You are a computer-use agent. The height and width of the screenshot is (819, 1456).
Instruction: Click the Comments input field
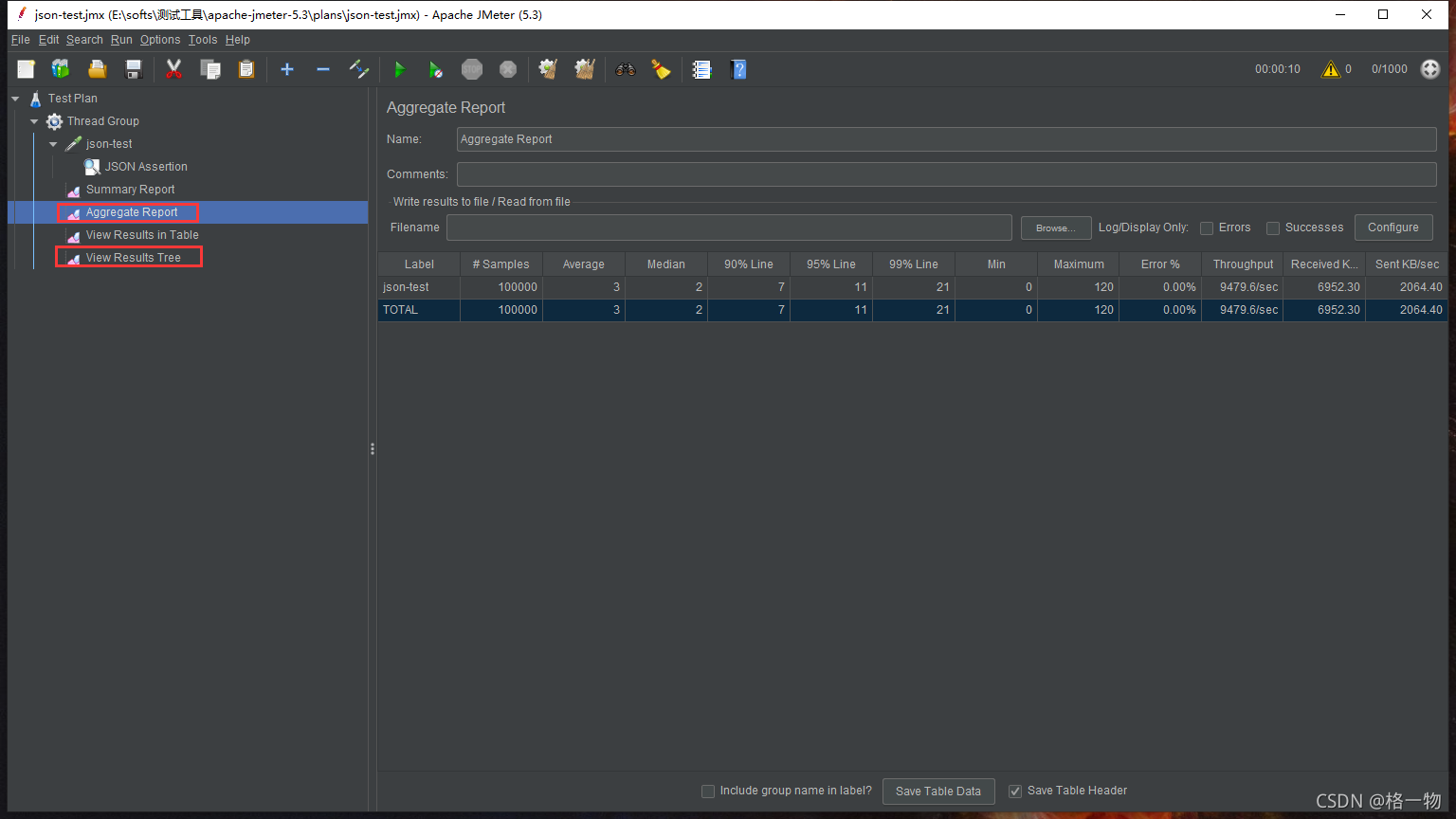click(946, 174)
